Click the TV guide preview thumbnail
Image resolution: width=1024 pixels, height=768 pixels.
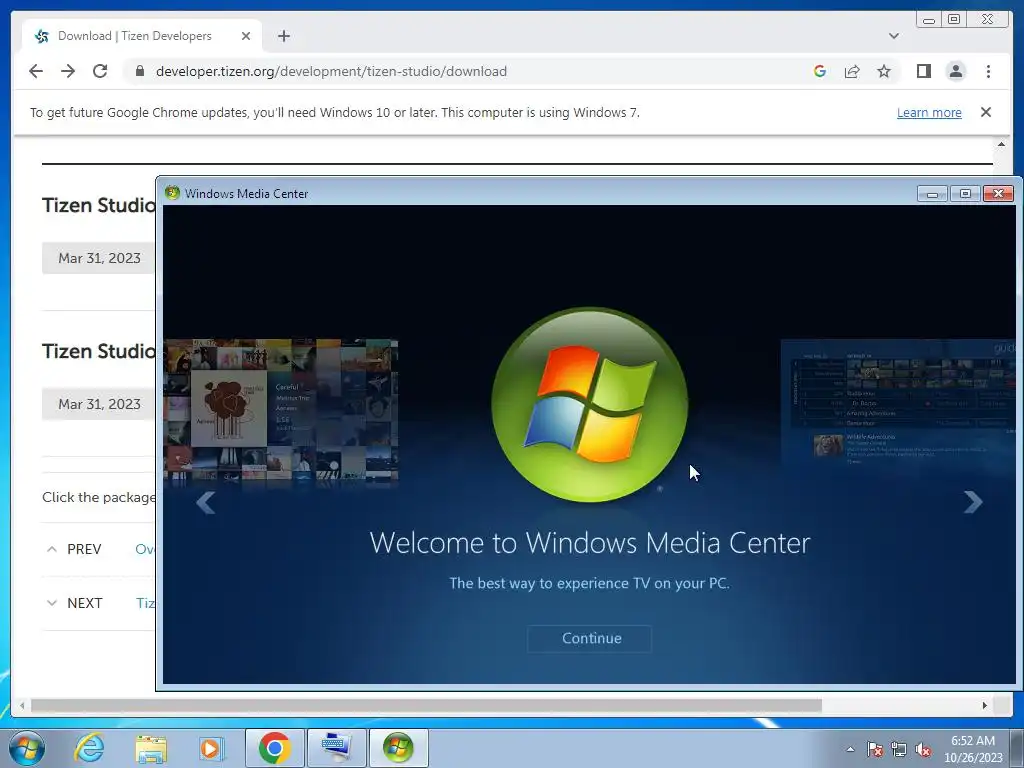pyautogui.click(x=898, y=402)
